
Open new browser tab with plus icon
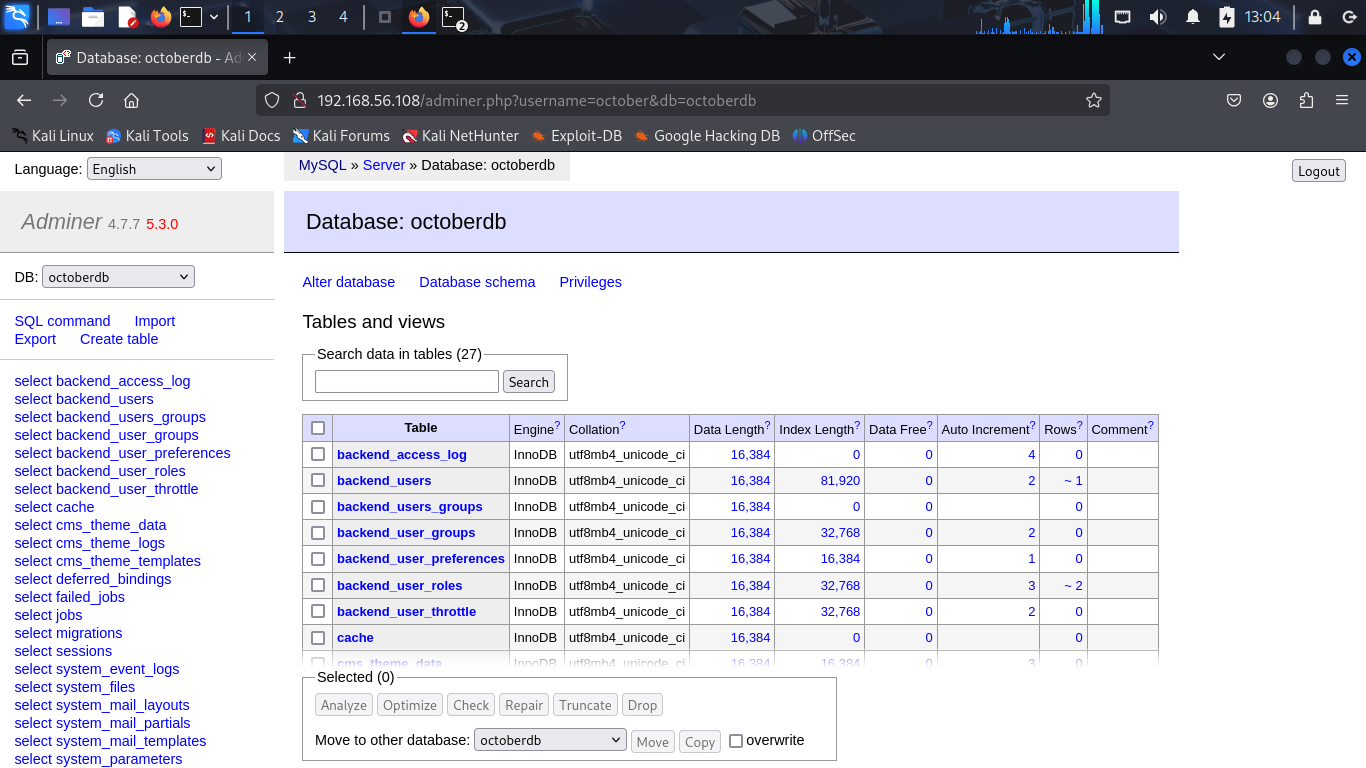[290, 58]
